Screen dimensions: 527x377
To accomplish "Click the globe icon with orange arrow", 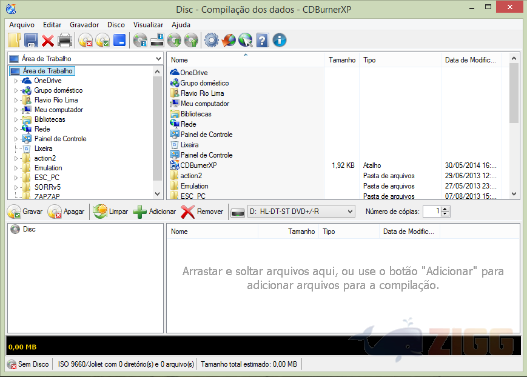I will (229, 40).
